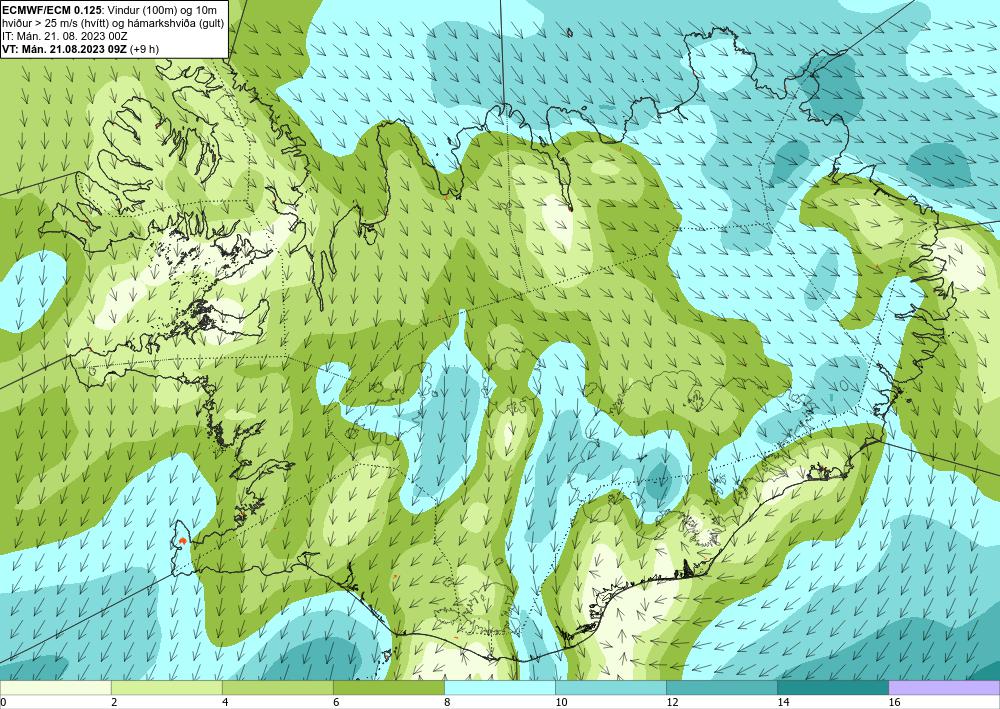
Task: Click the legend scale label '16'
Action: [894, 702]
